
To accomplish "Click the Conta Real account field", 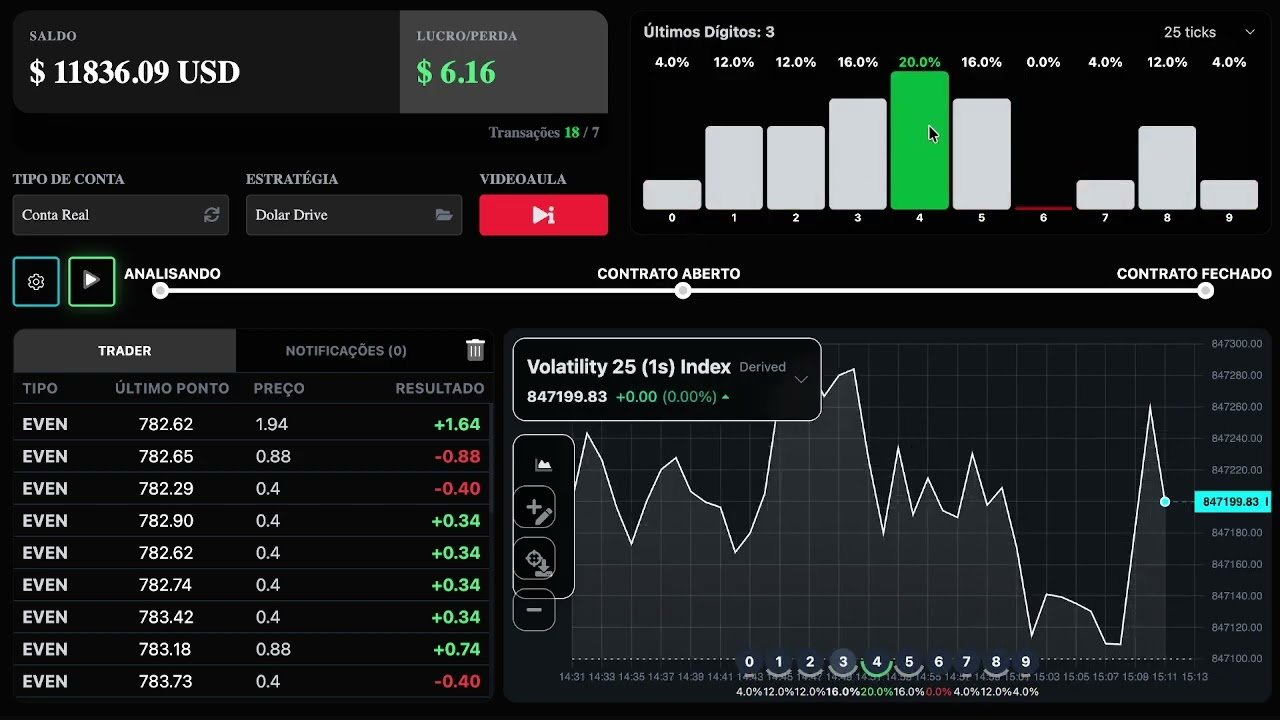I will 121,215.
